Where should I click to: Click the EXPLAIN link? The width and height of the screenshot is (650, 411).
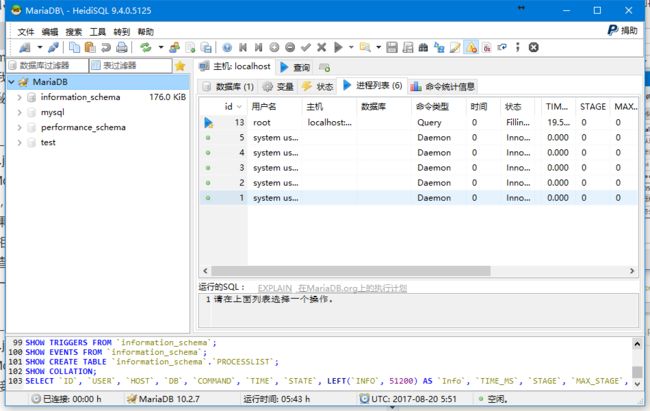[274, 288]
